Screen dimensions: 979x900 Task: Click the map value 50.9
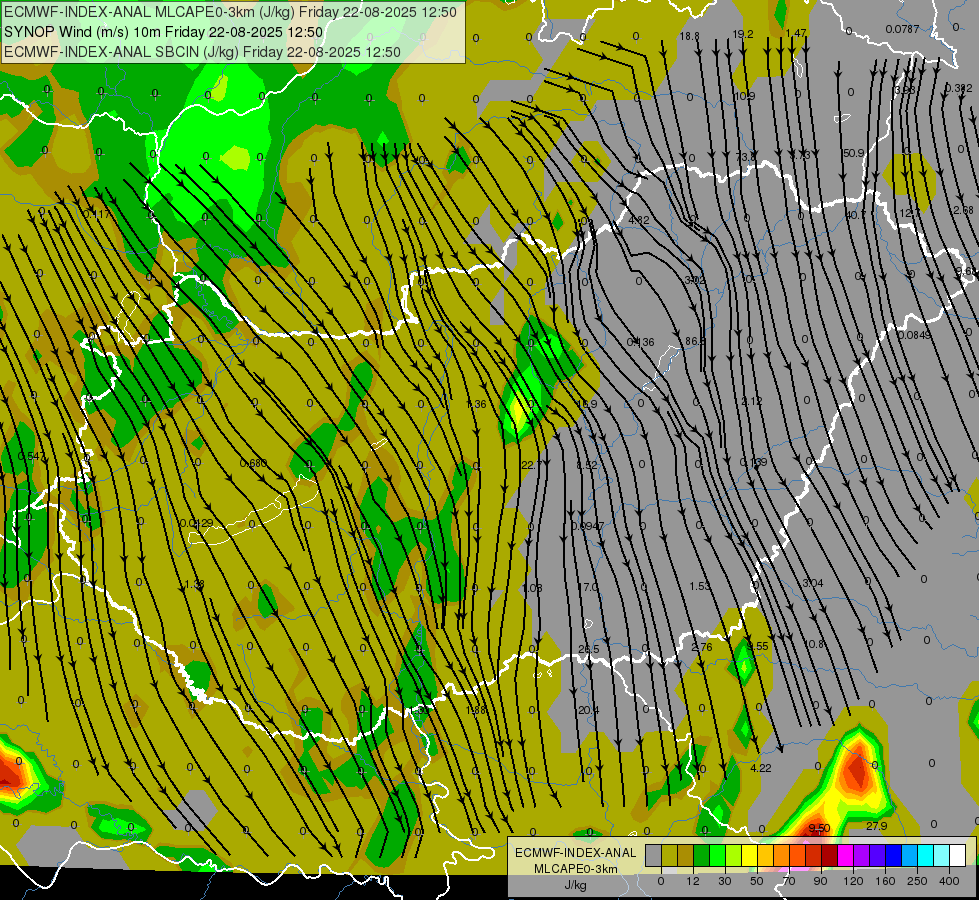pyautogui.click(x=854, y=153)
